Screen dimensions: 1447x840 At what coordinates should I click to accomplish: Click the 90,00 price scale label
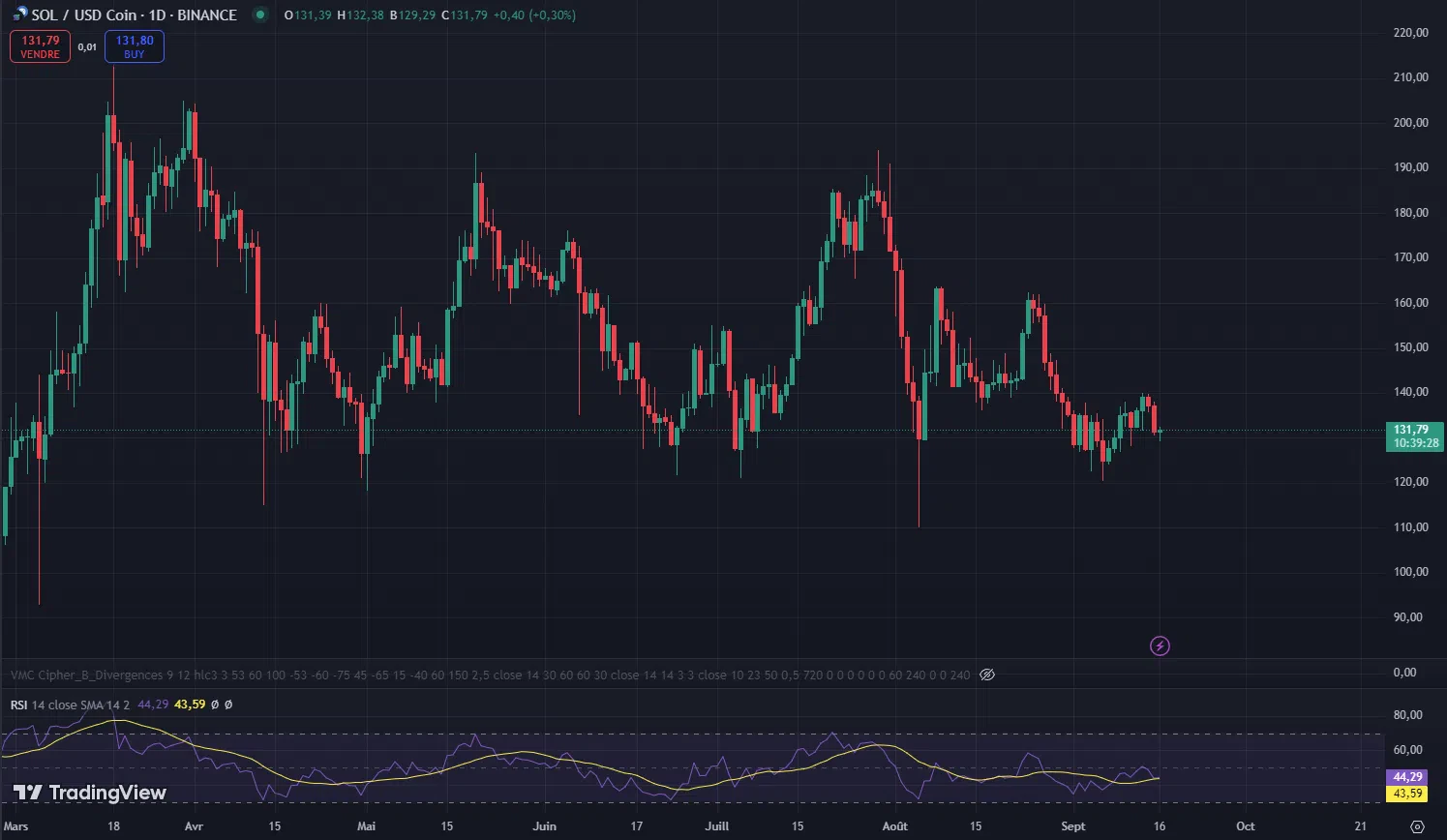click(x=1408, y=616)
